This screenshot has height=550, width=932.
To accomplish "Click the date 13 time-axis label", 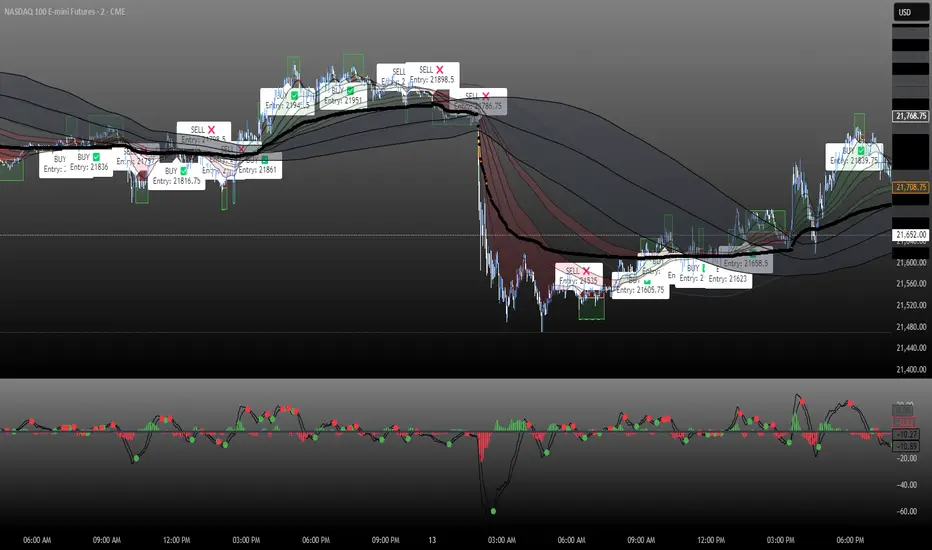I will [x=432, y=540].
